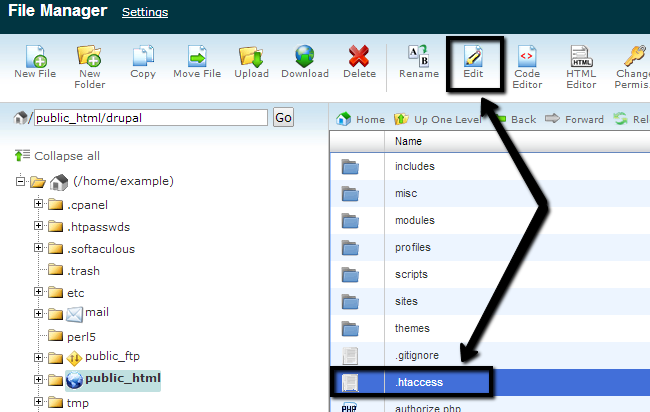Click the home icon beside path field

pyautogui.click(x=20, y=118)
